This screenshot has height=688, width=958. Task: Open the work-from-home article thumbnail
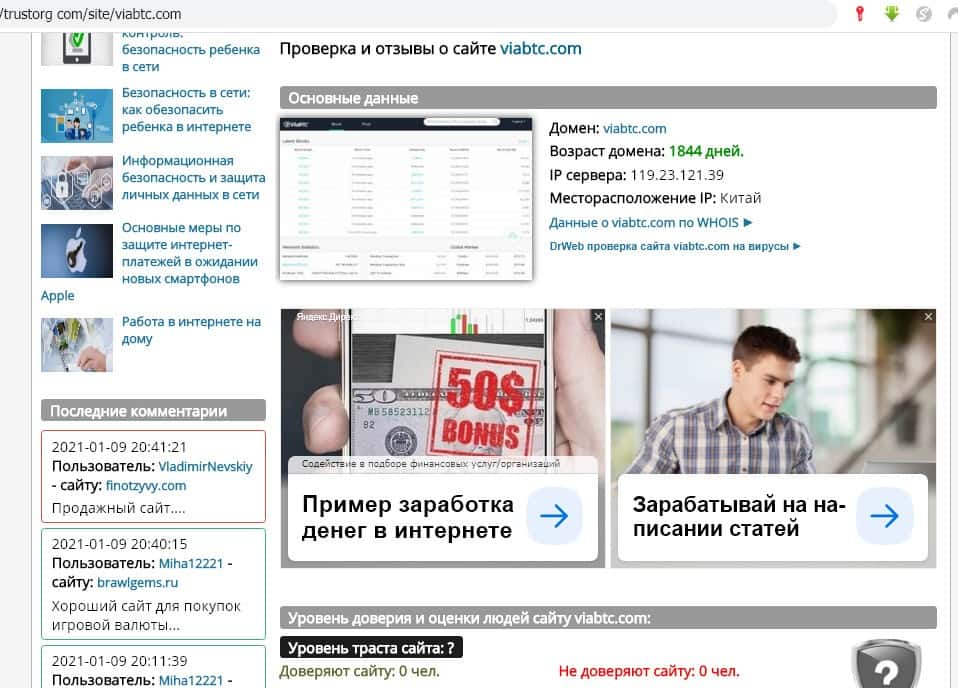click(x=77, y=345)
